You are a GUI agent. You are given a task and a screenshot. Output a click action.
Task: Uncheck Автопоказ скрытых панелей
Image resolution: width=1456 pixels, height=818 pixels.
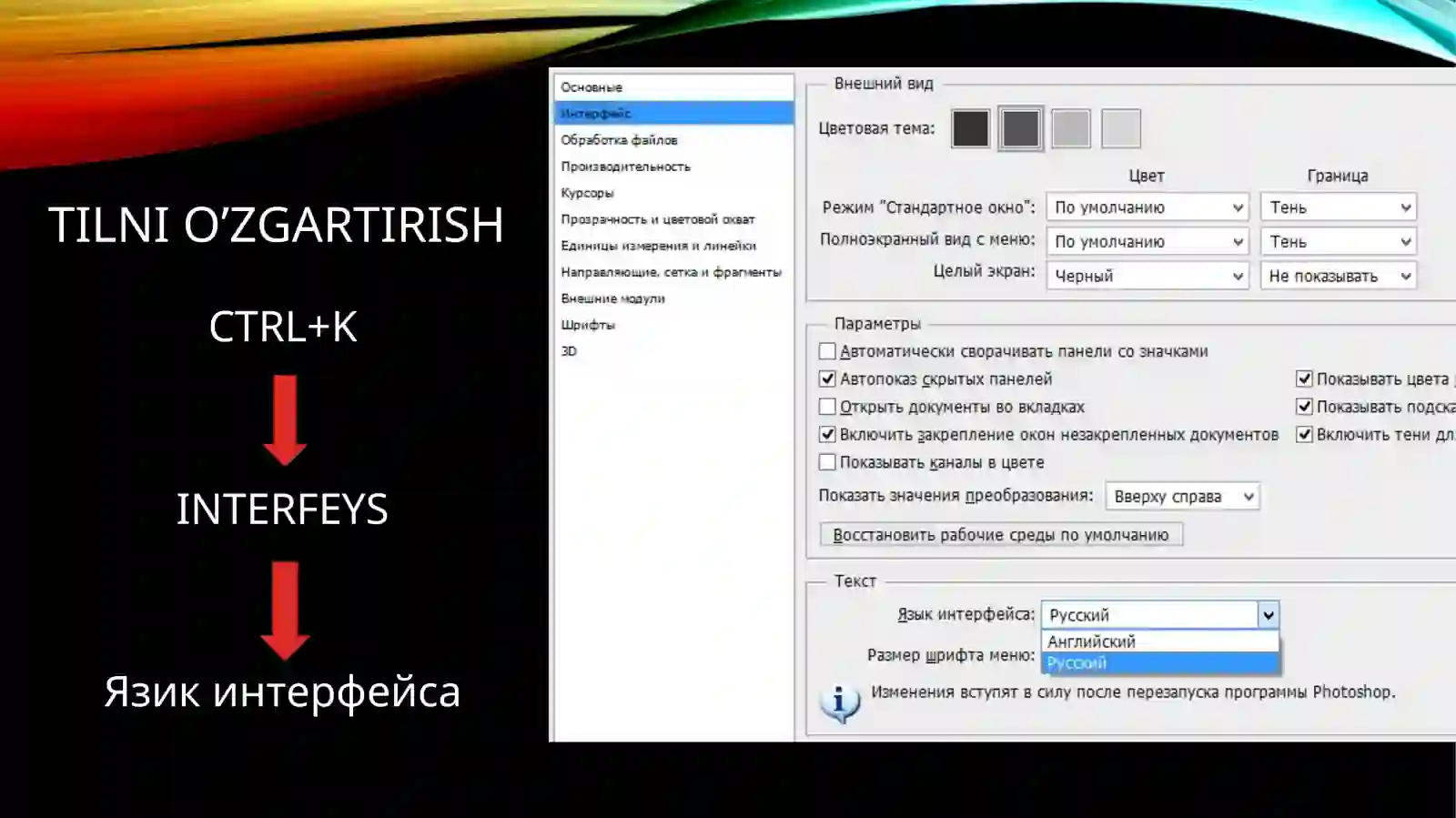827,379
